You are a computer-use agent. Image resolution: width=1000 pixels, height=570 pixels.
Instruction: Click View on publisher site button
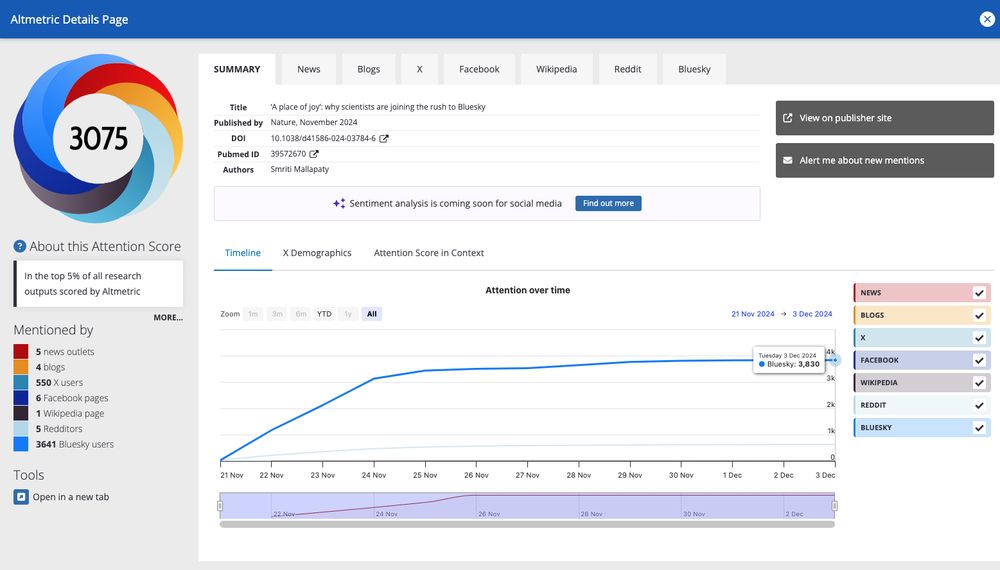pos(885,118)
